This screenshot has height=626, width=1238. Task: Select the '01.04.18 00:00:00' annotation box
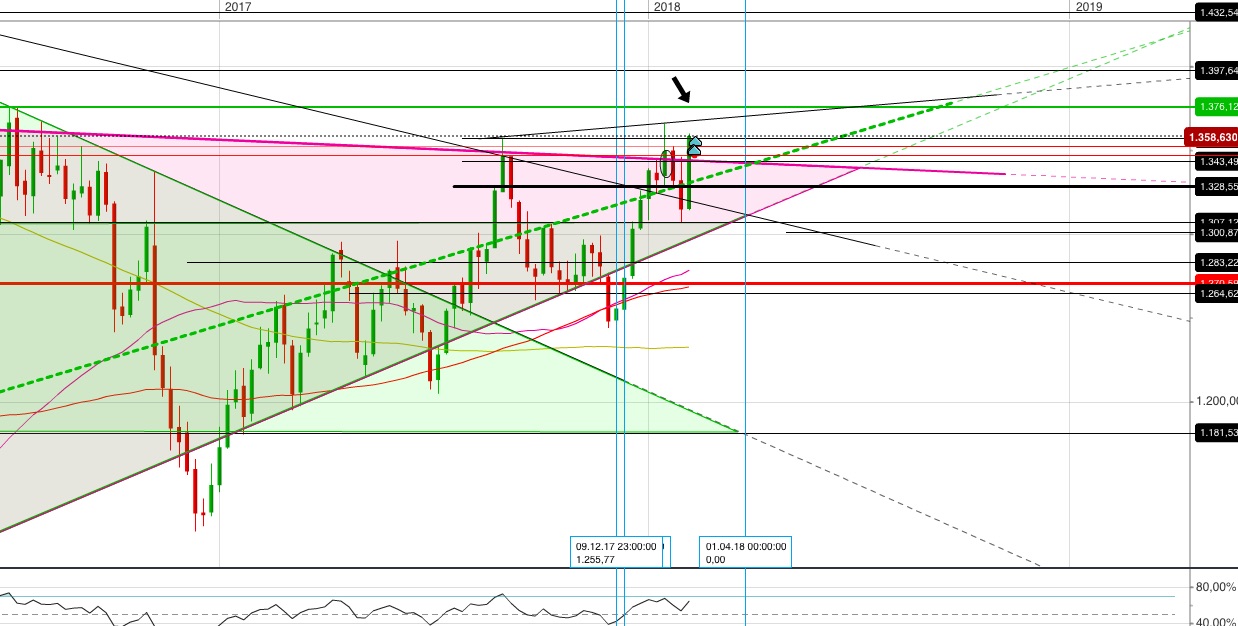(x=746, y=553)
